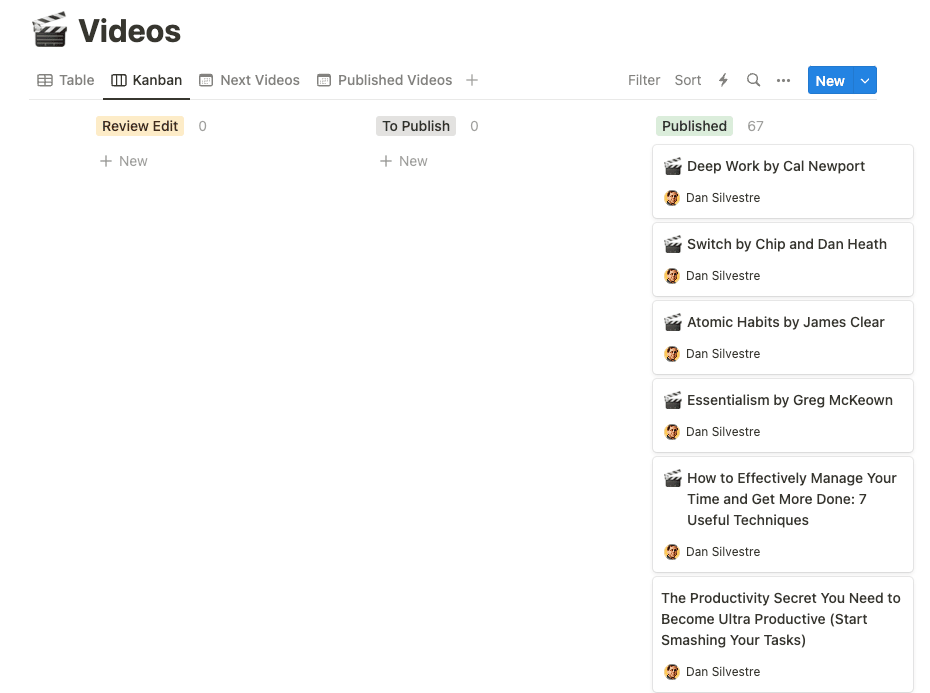This screenshot has height=693, width=930.
Task: Click the clapperboard page icon beside Videos
Action: point(49,30)
